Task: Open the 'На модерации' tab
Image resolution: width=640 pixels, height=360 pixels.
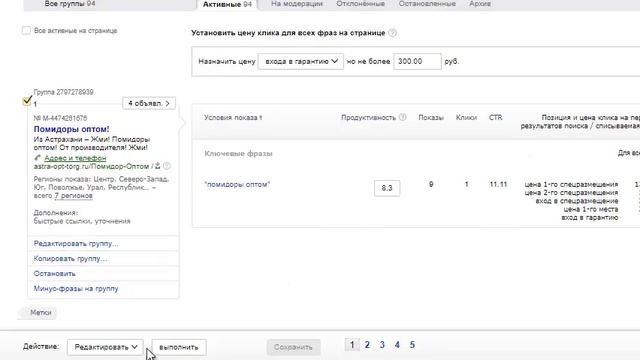Action: pyautogui.click(x=297, y=4)
